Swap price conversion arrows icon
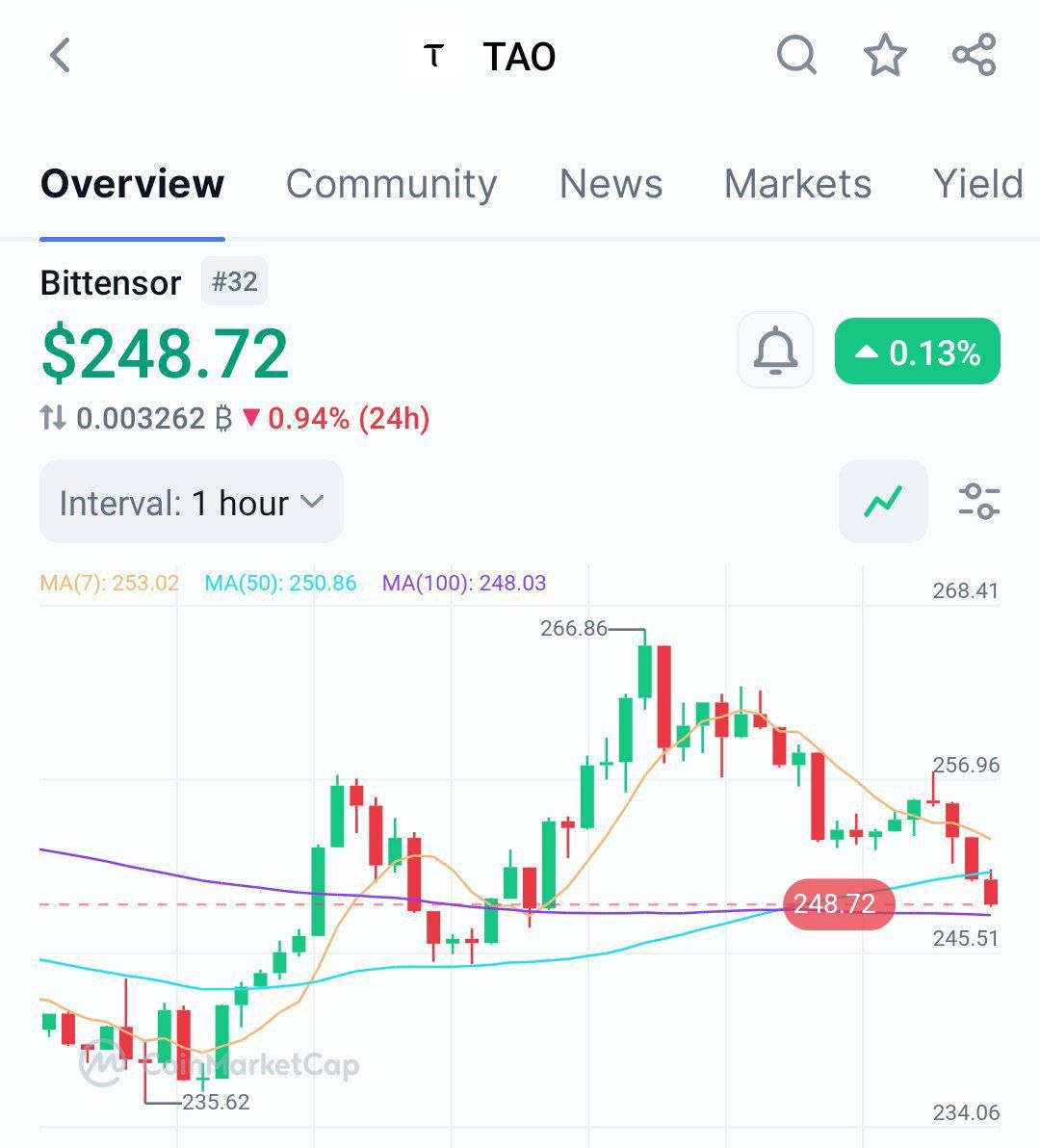The image size is (1040, 1148). (53, 418)
